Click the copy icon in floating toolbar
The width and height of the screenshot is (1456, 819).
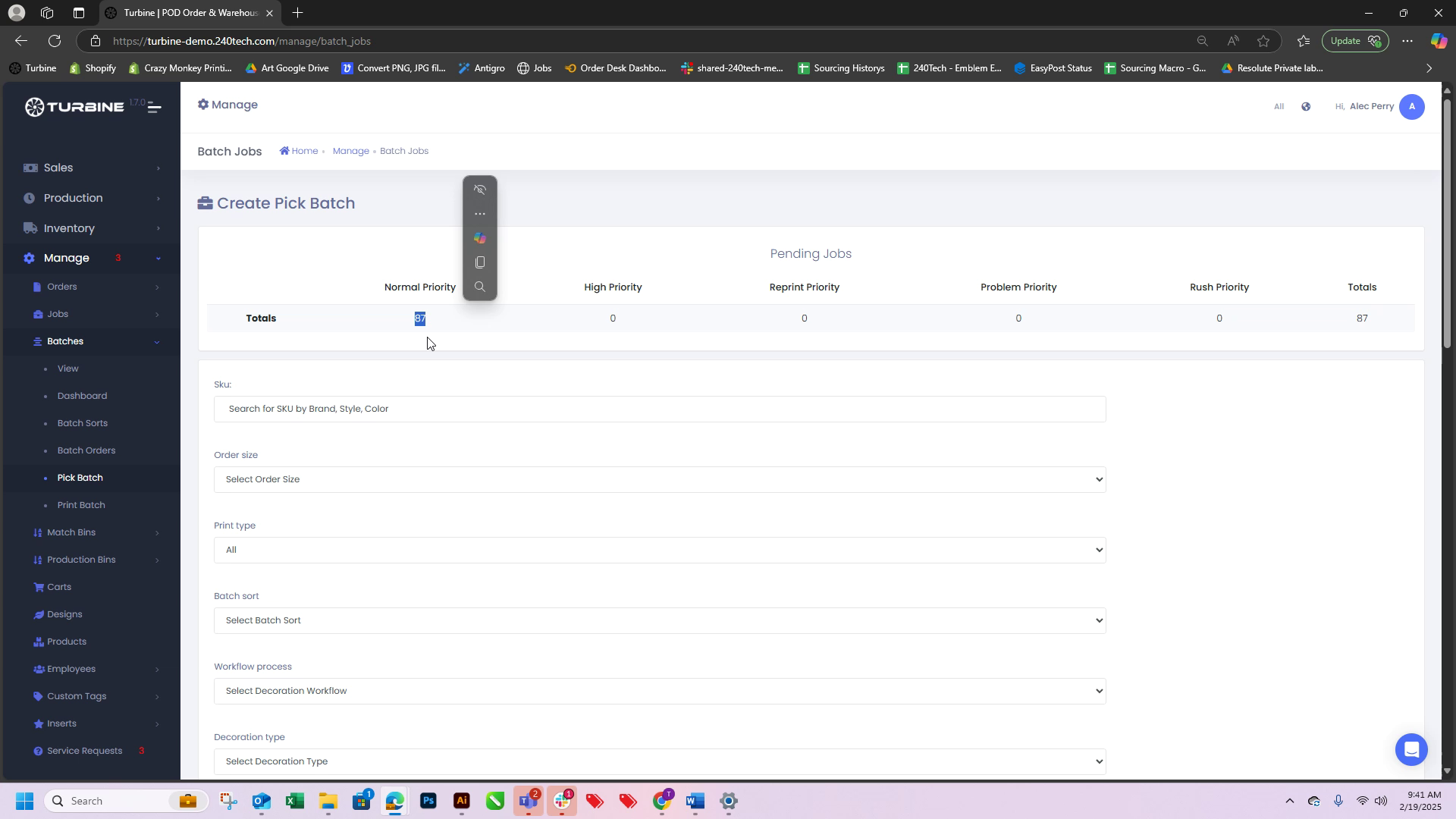479,262
